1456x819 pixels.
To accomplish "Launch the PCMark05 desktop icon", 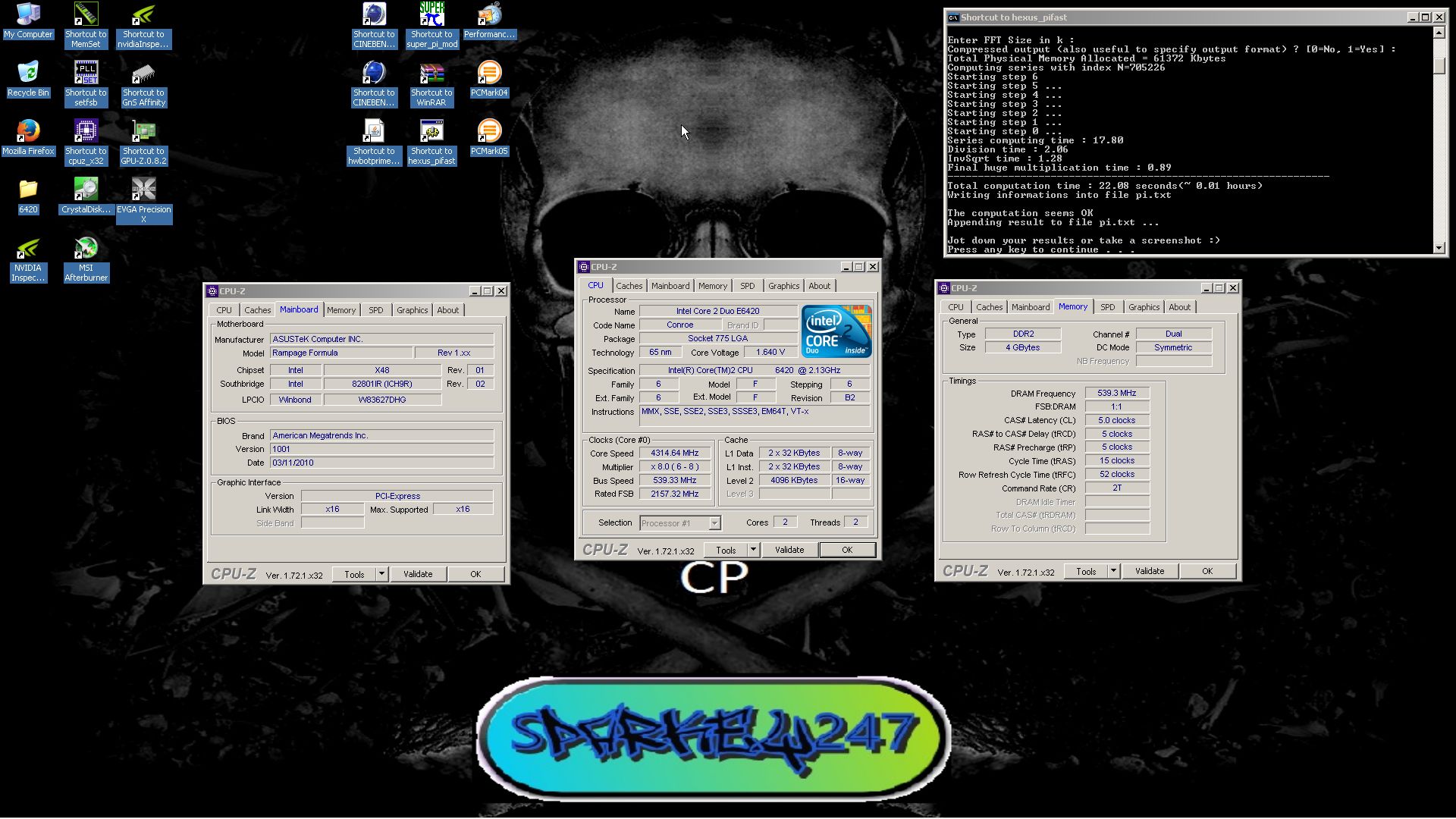I will pos(489,138).
